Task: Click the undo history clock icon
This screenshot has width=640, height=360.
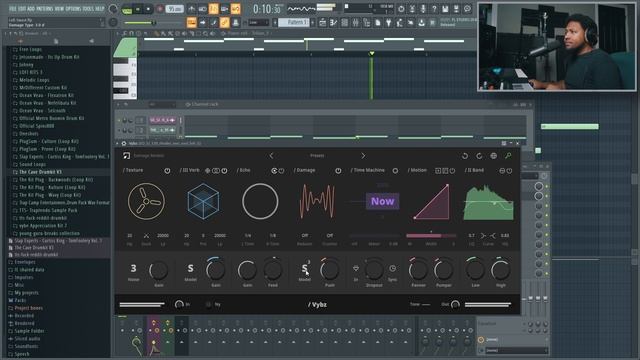Action: coord(401,9)
